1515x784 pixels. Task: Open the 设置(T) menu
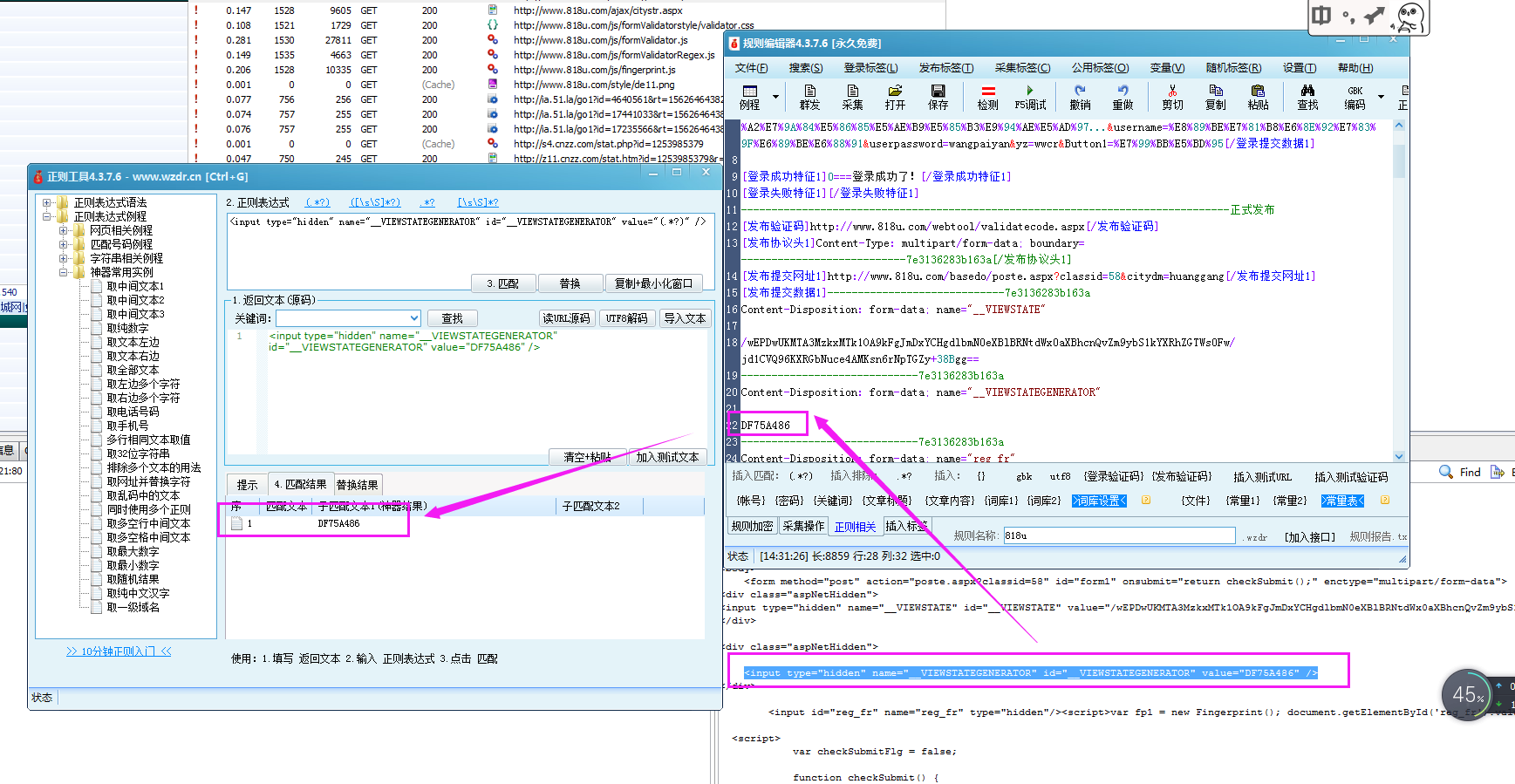[x=1300, y=68]
